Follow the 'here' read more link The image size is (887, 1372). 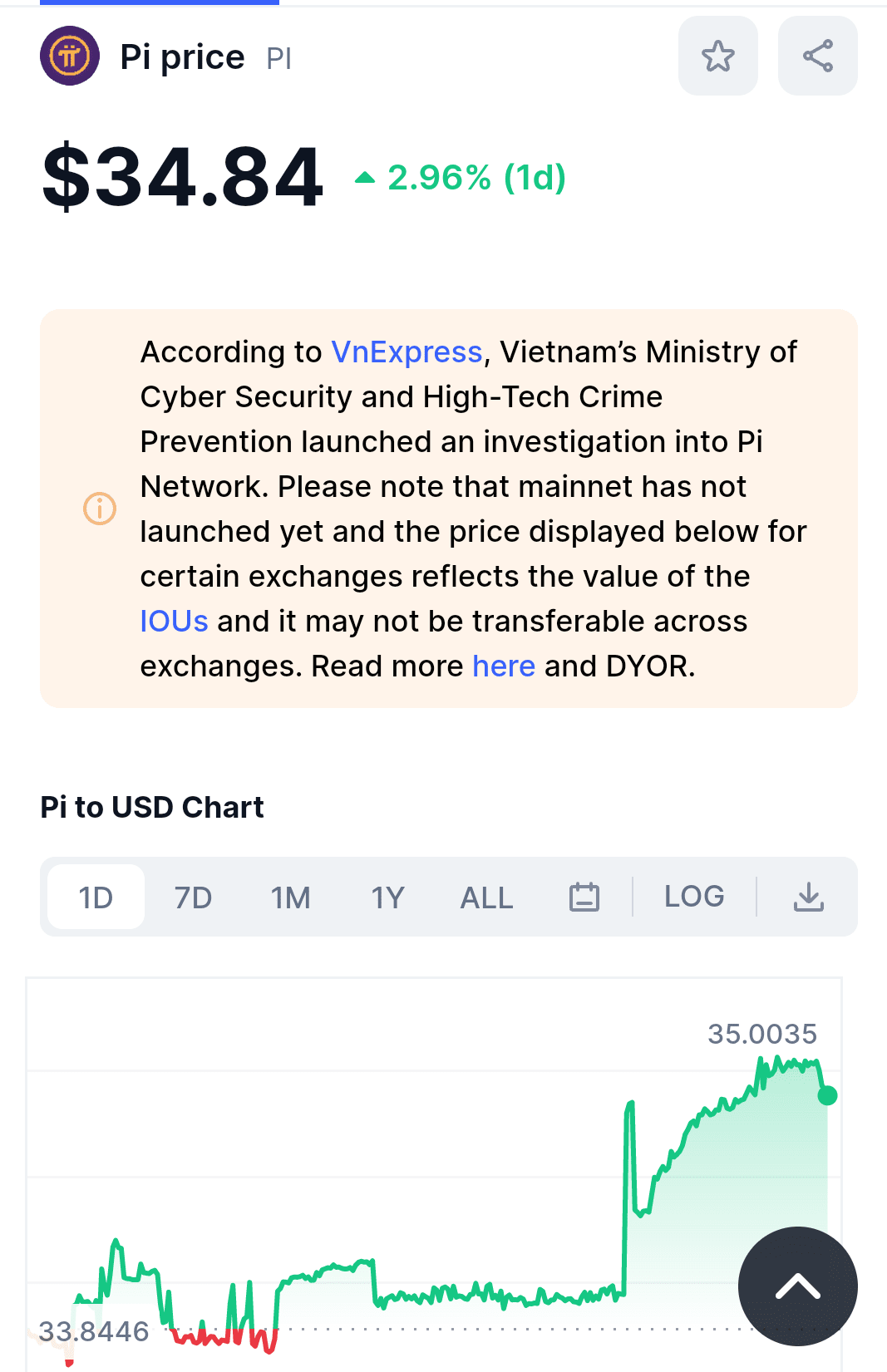(504, 666)
